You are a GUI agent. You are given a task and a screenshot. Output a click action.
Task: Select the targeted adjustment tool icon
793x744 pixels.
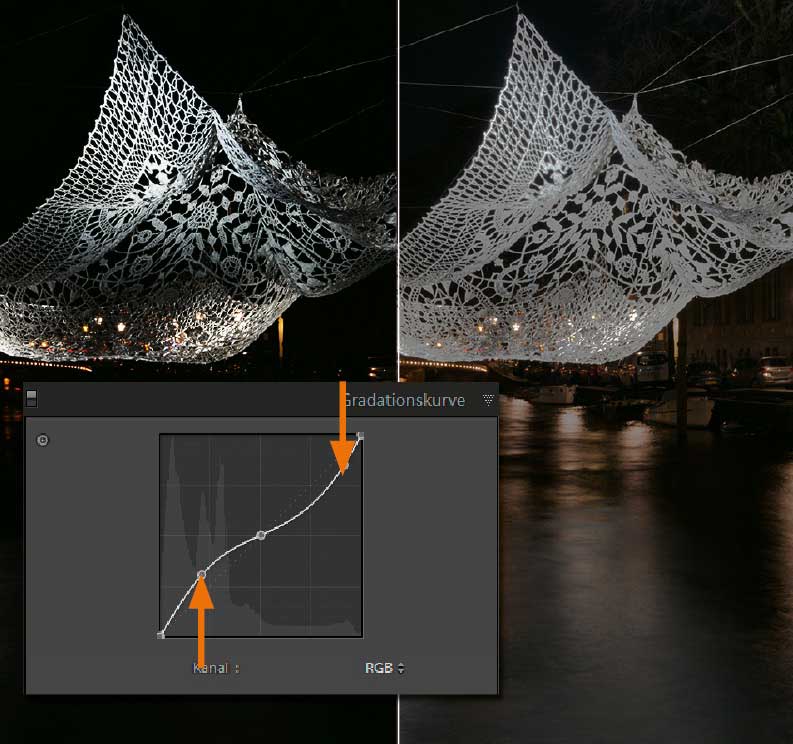point(43,440)
